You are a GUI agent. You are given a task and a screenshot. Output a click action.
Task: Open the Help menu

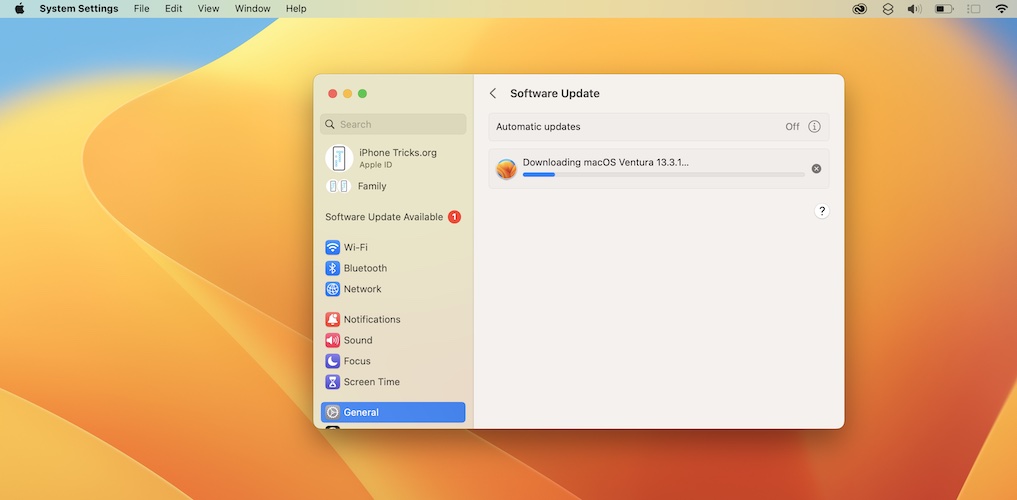pos(296,8)
